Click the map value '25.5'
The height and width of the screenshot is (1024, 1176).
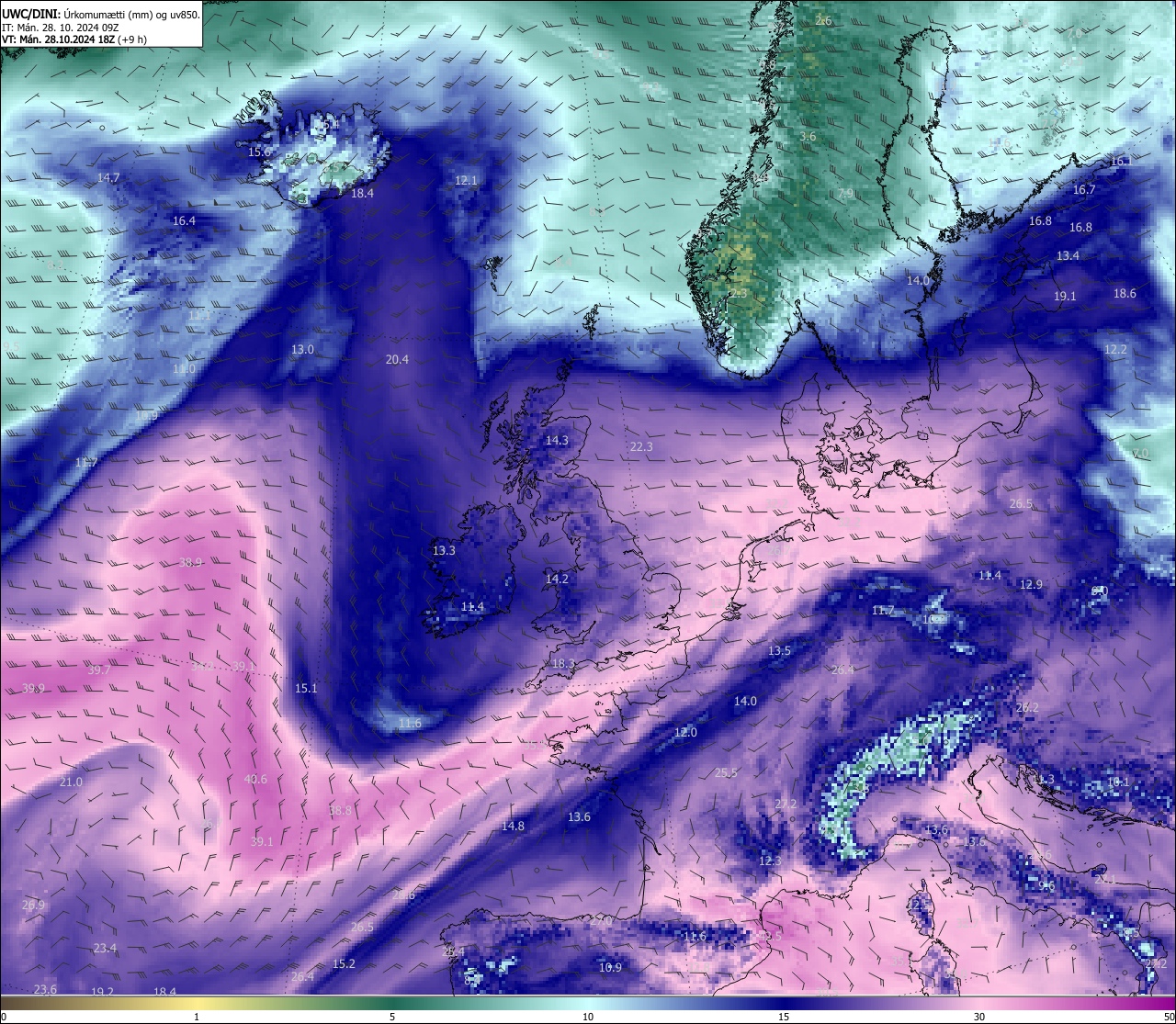tap(726, 773)
